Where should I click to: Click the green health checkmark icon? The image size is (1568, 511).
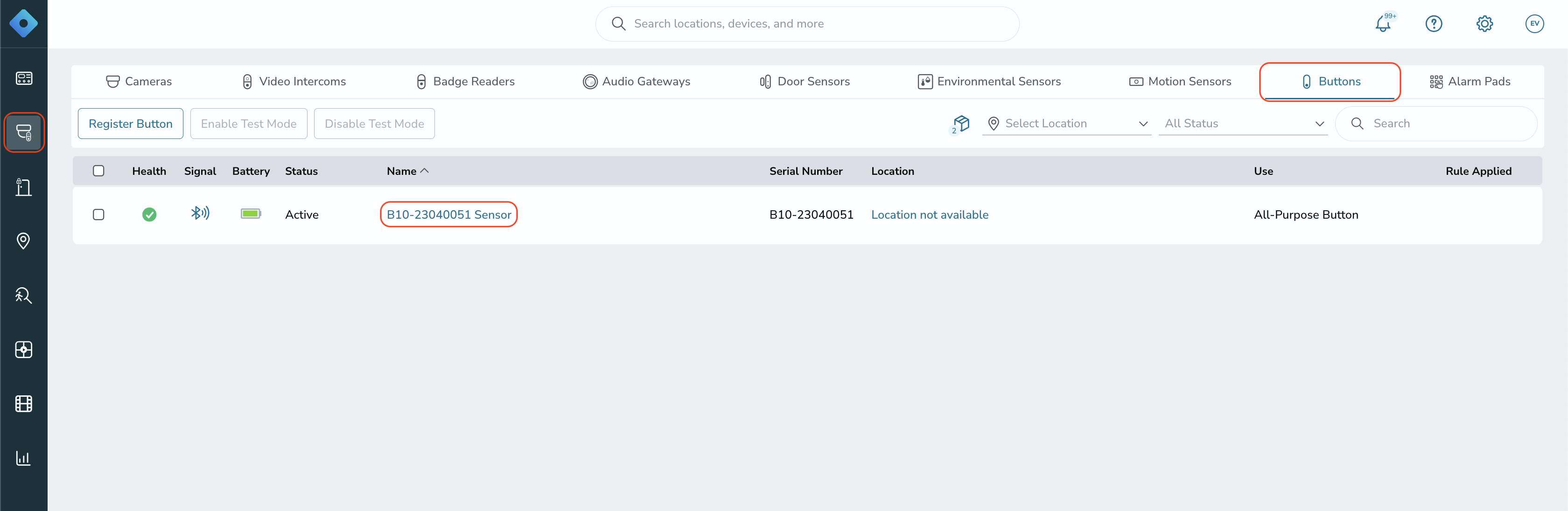(x=149, y=215)
